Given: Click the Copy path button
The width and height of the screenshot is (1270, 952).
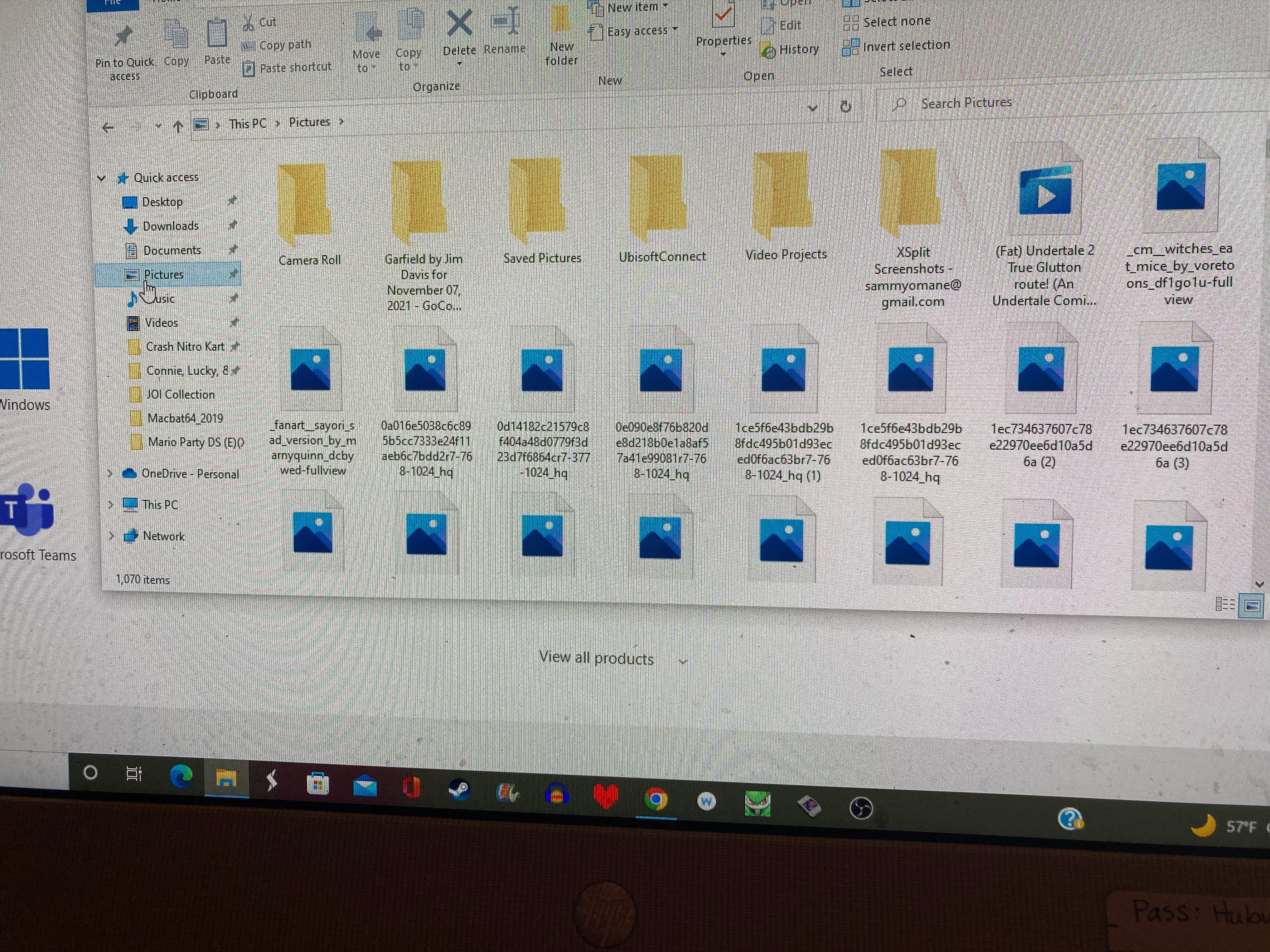Looking at the screenshot, I should click(x=284, y=45).
